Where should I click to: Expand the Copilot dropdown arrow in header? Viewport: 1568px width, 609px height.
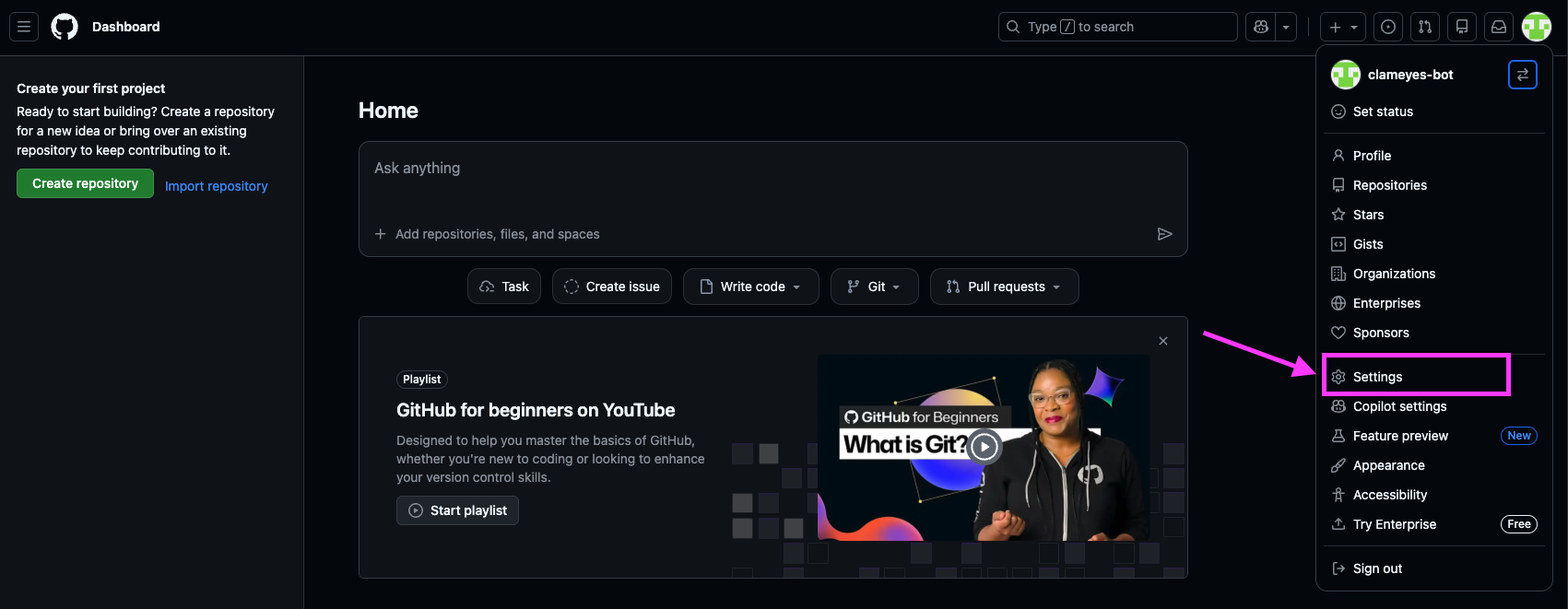coord(1286,27)
